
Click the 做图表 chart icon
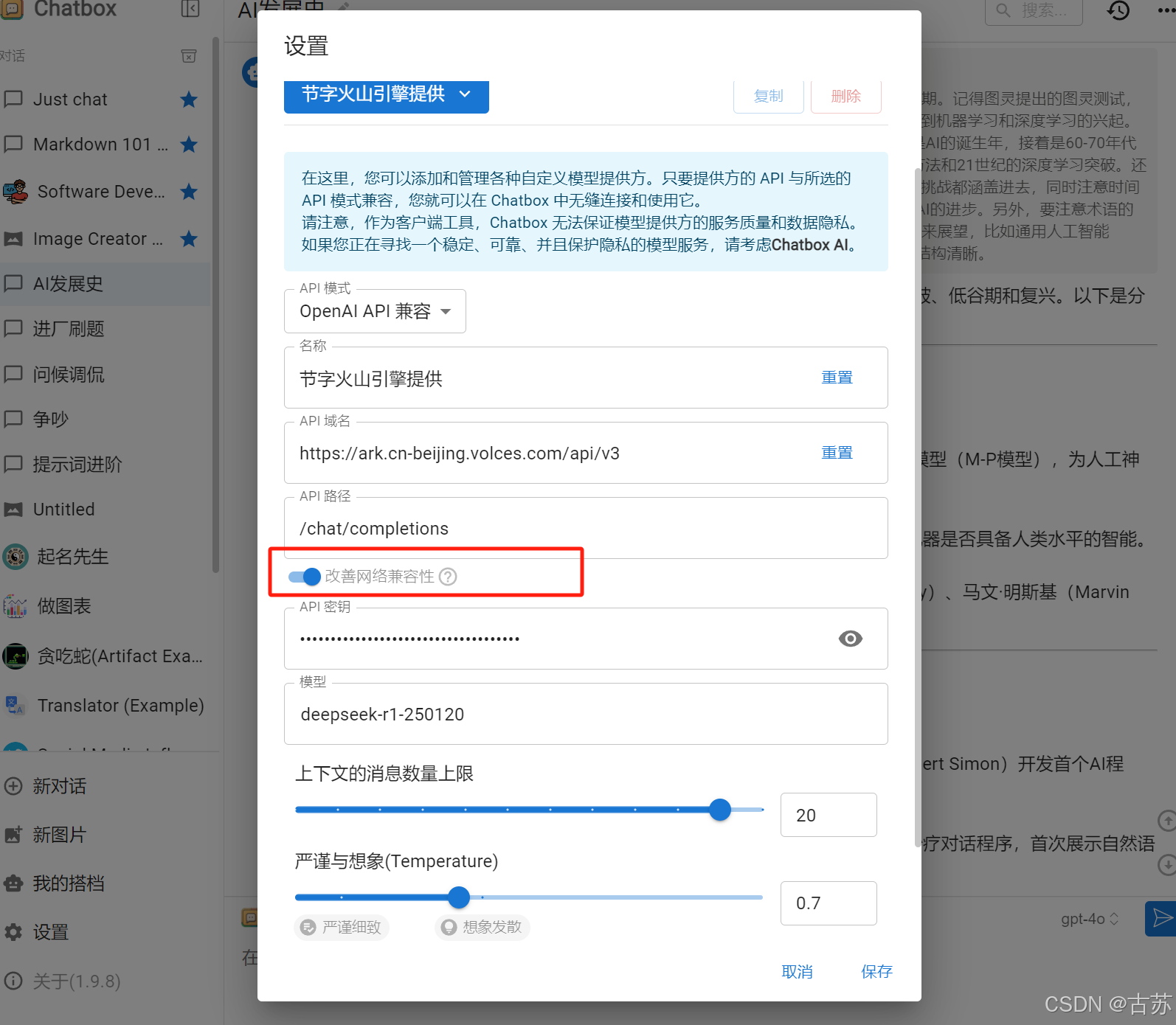pyautogui.click(x=15, y=606)
